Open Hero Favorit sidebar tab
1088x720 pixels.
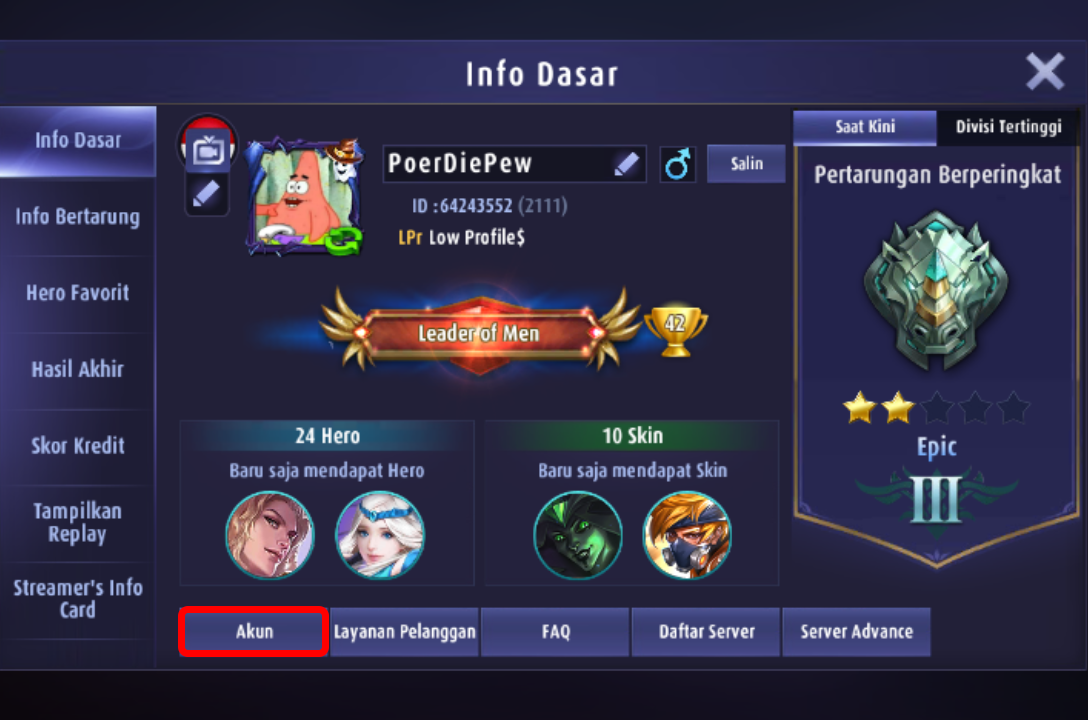[78, 293]
